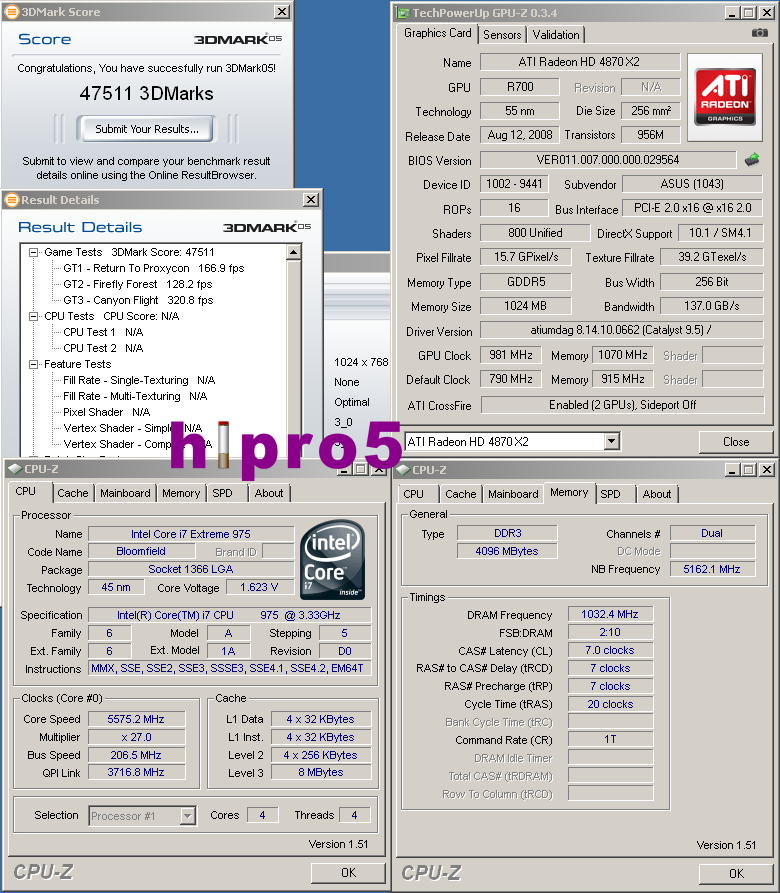Click the Driver Version field
Image resolution: width=780 pixels, height=893 pixels.
(621, 330)
